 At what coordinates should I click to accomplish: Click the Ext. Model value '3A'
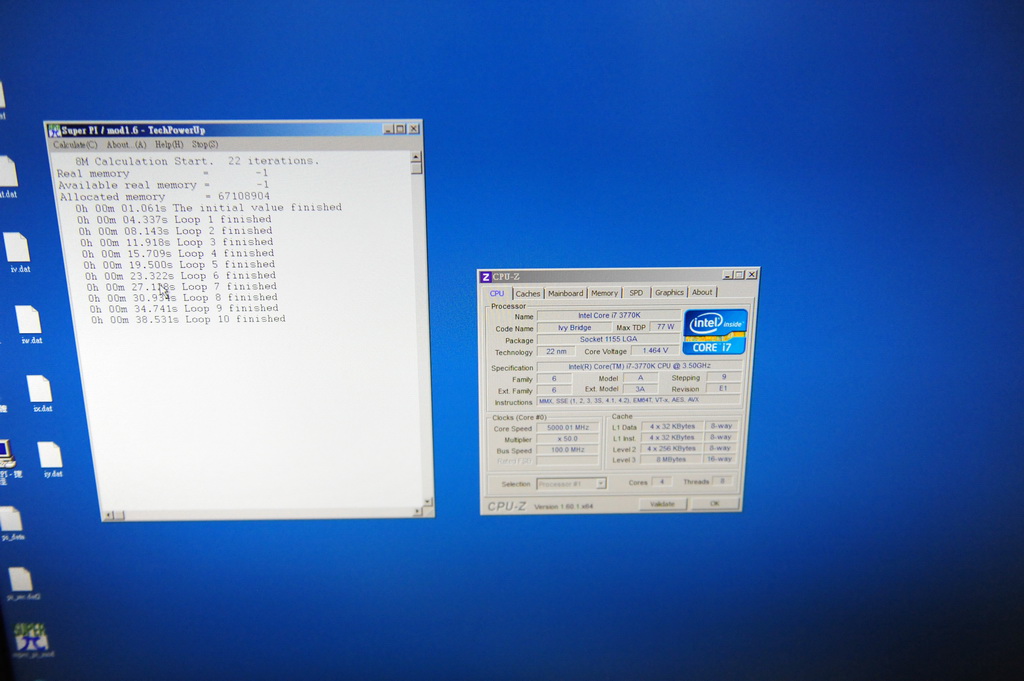pyautogui.click(x=640, y=388)
